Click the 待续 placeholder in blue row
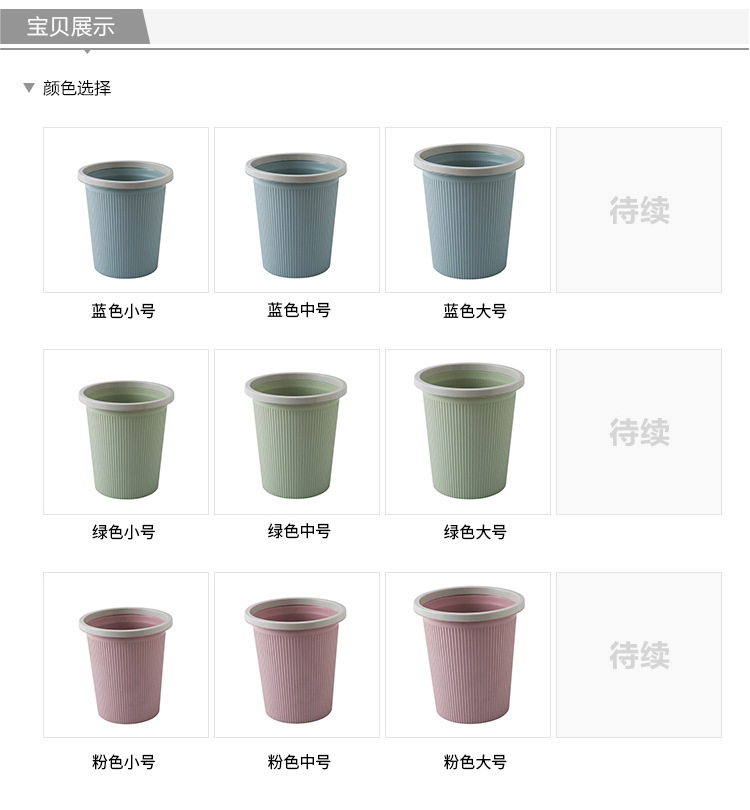The image size is (750, 810). [639, 210]
